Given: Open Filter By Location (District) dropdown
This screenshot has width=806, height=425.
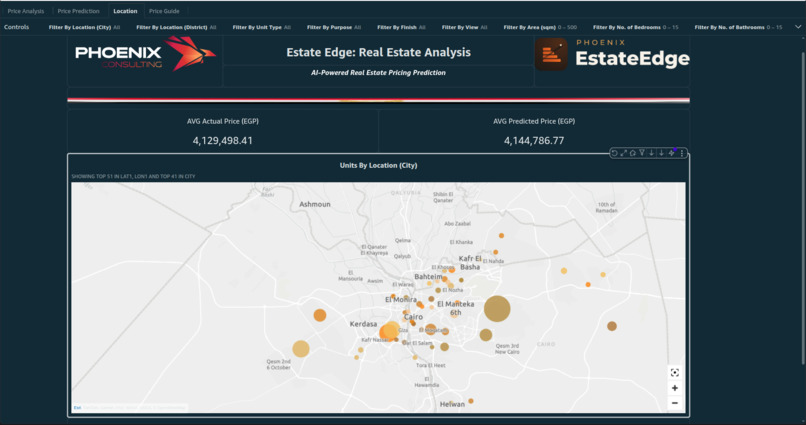Looking at the screenshot, I should coord(176,27).
